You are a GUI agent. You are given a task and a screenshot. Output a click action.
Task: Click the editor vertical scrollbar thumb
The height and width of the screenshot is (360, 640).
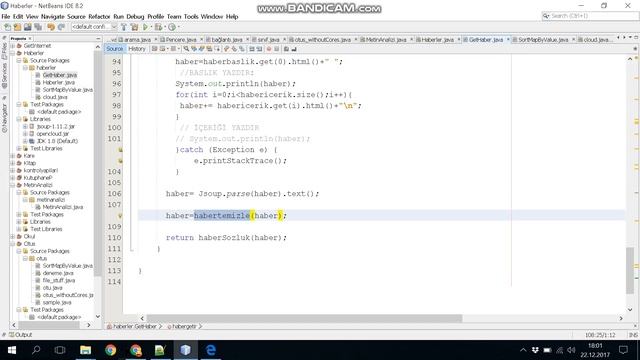click(630, 270)
